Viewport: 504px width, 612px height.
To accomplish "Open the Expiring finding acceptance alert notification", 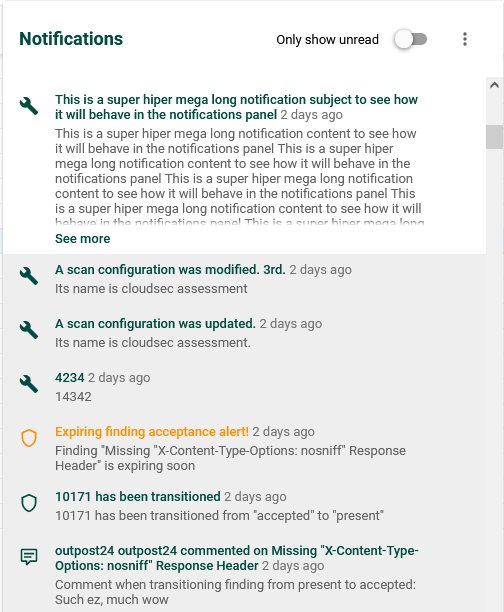I will coord(152,432).
